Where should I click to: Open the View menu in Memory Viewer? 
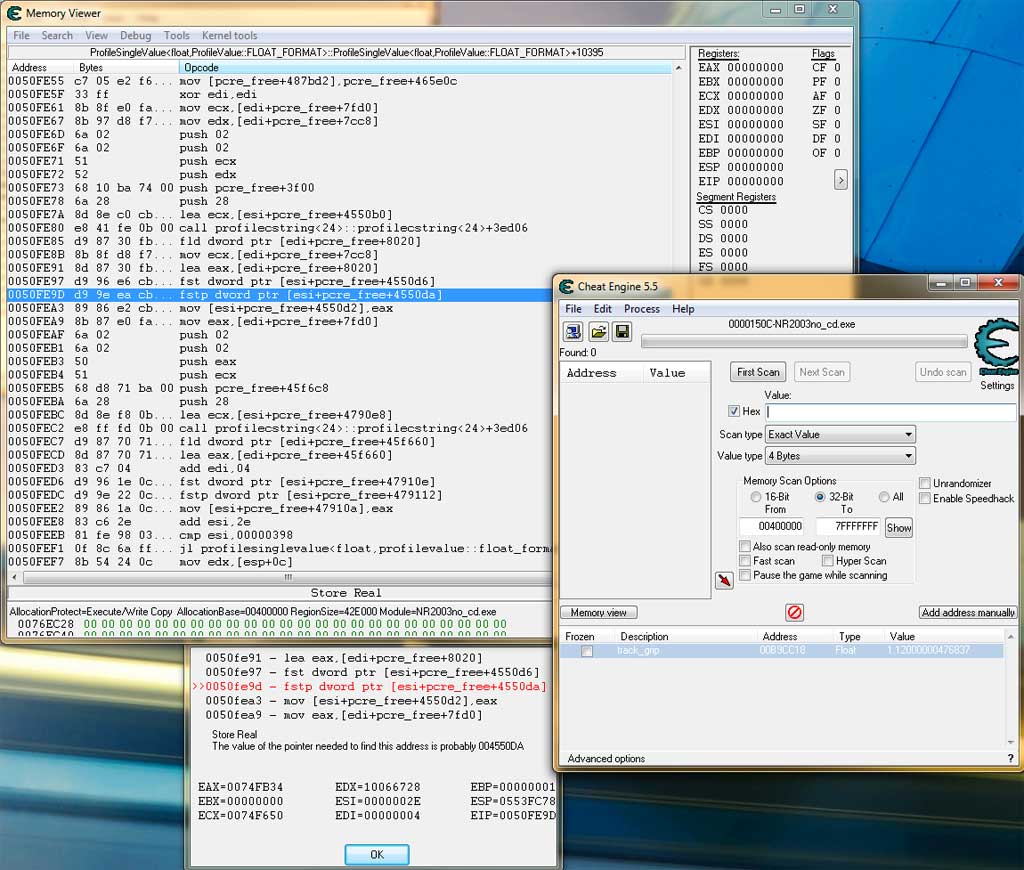click(x=96, y=35)
